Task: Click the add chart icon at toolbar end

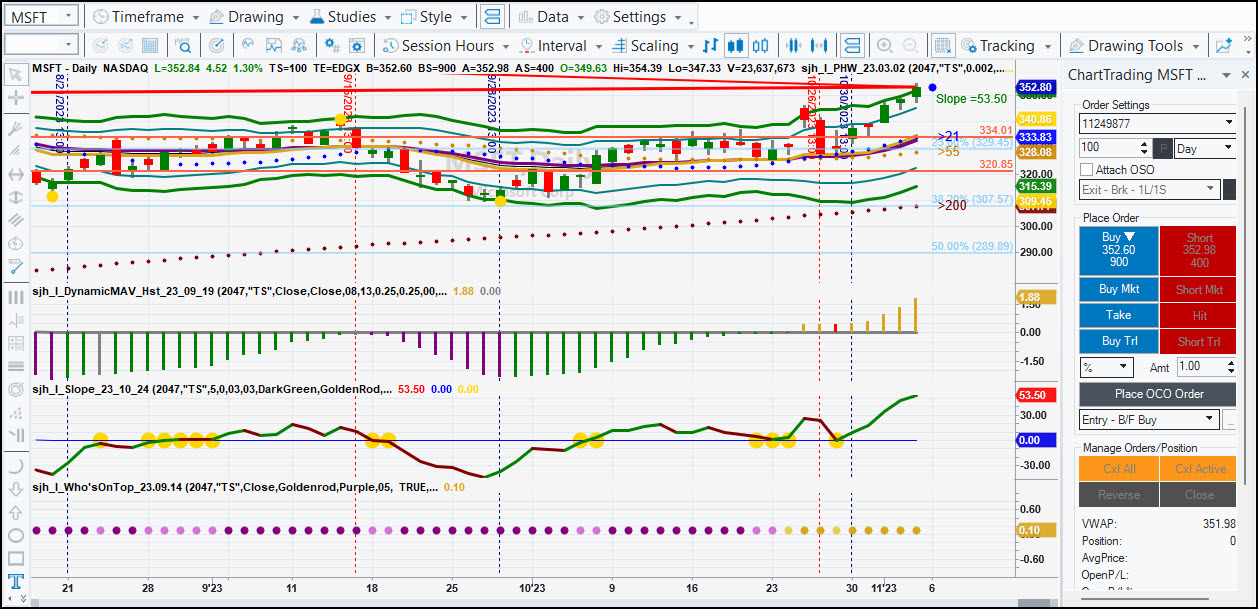Action: (1224, 46)
